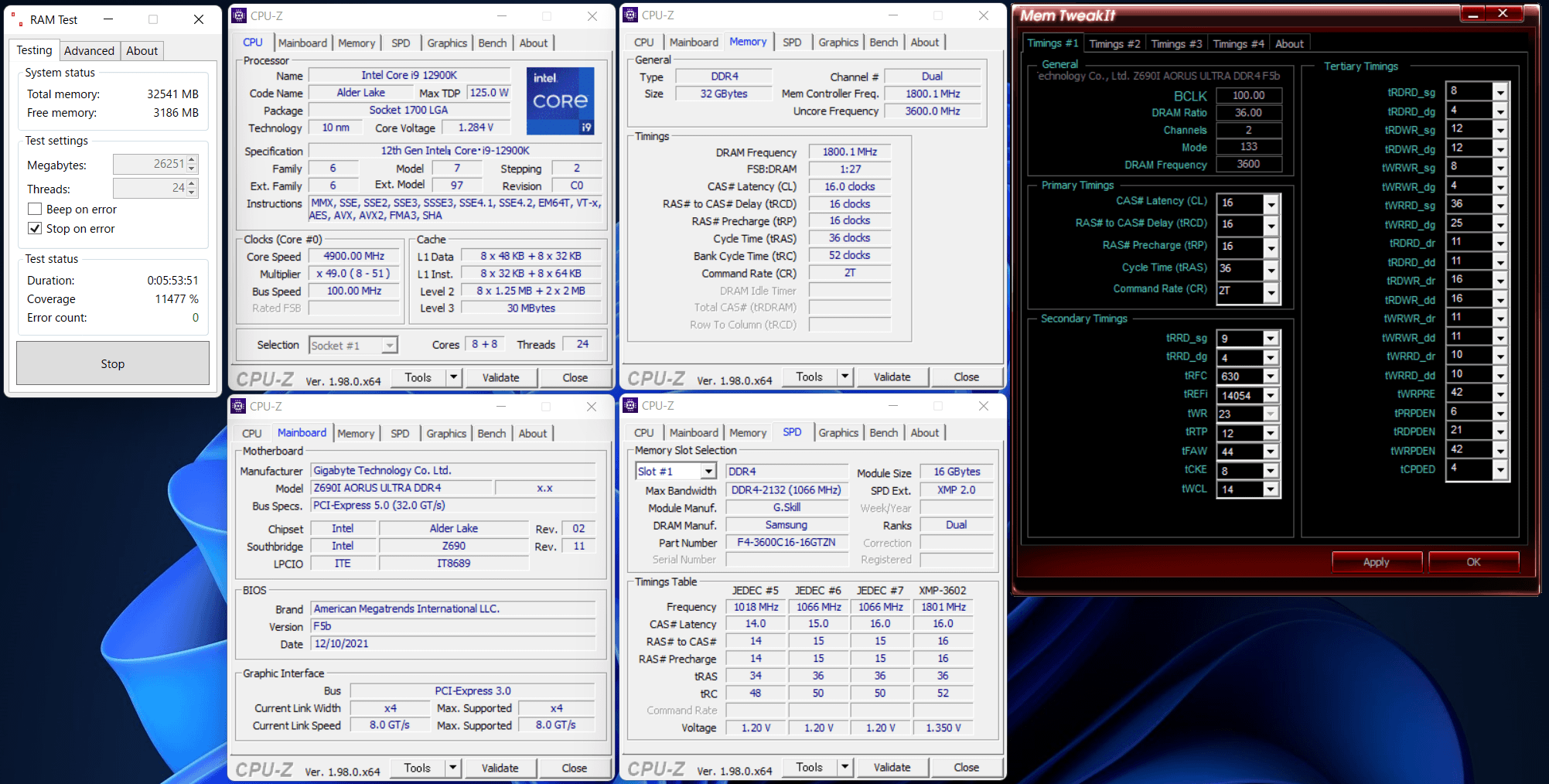The image size is (1549, 784).
Task: Open Tools dropdown arrow in CPU tab window
Action: pyautogui.click(x=454, y=377)
